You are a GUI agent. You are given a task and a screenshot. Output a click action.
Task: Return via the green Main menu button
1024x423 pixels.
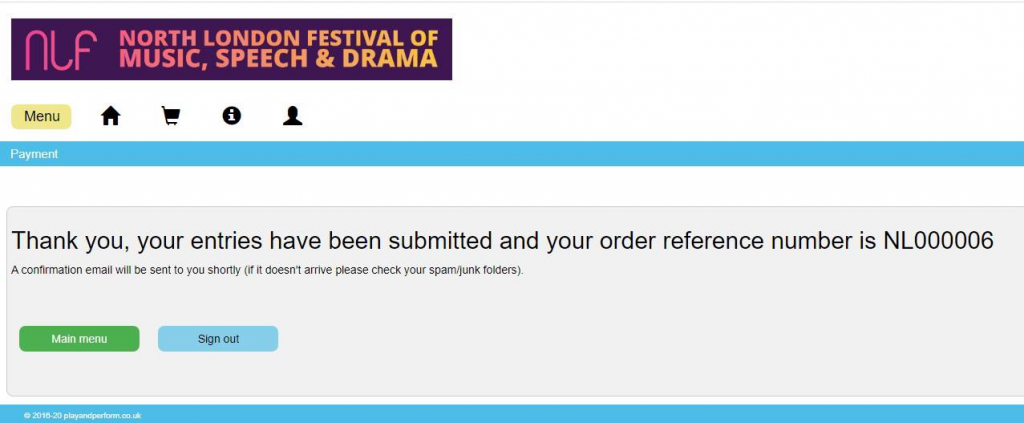(79, 339)
